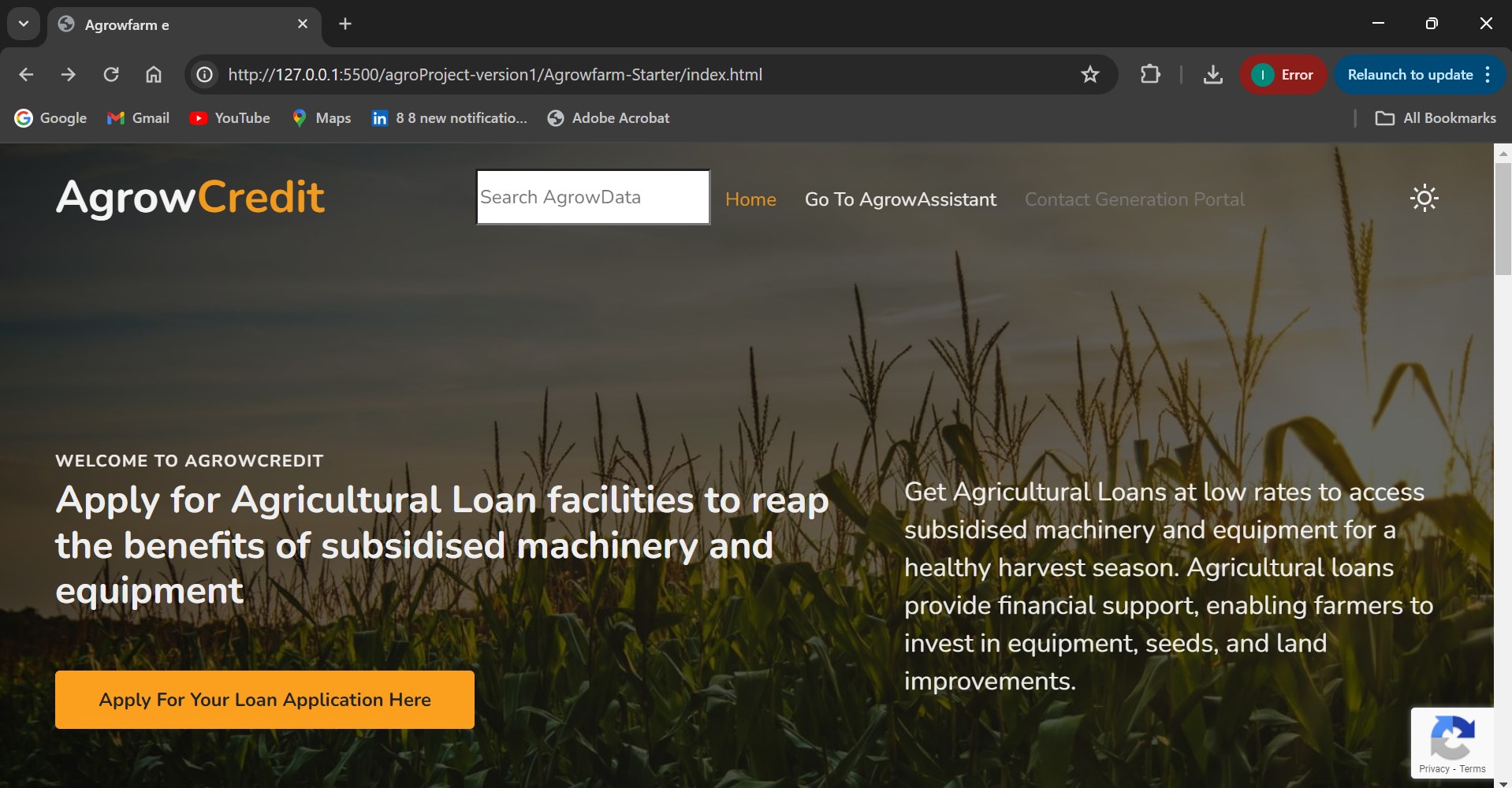
Task: Click the page vertical scrollbar thumb
Action: click(1503, 219)
